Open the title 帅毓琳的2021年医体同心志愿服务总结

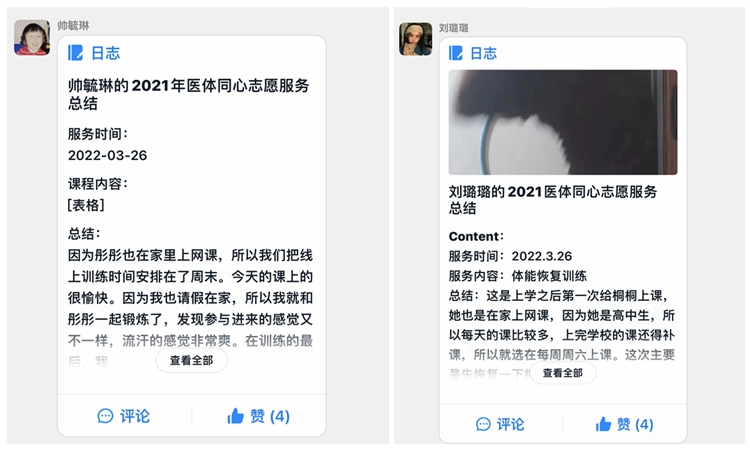pyautogui.click(x=188, y=94)
